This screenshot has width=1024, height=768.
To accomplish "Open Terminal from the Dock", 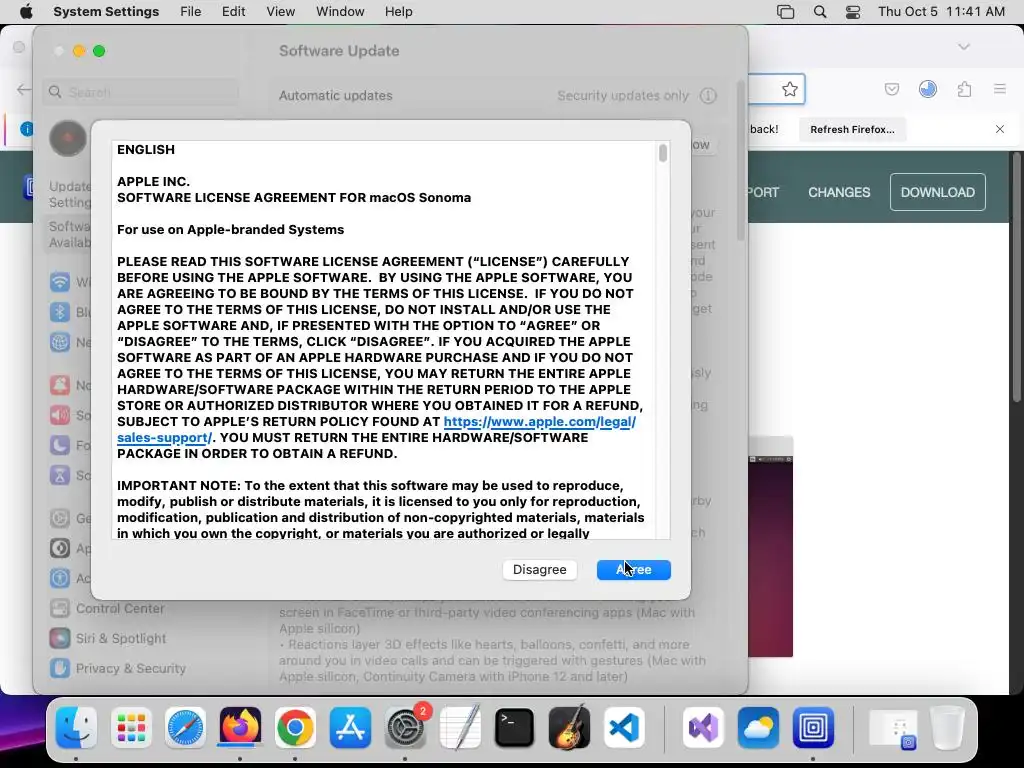I will coord(515,728).
